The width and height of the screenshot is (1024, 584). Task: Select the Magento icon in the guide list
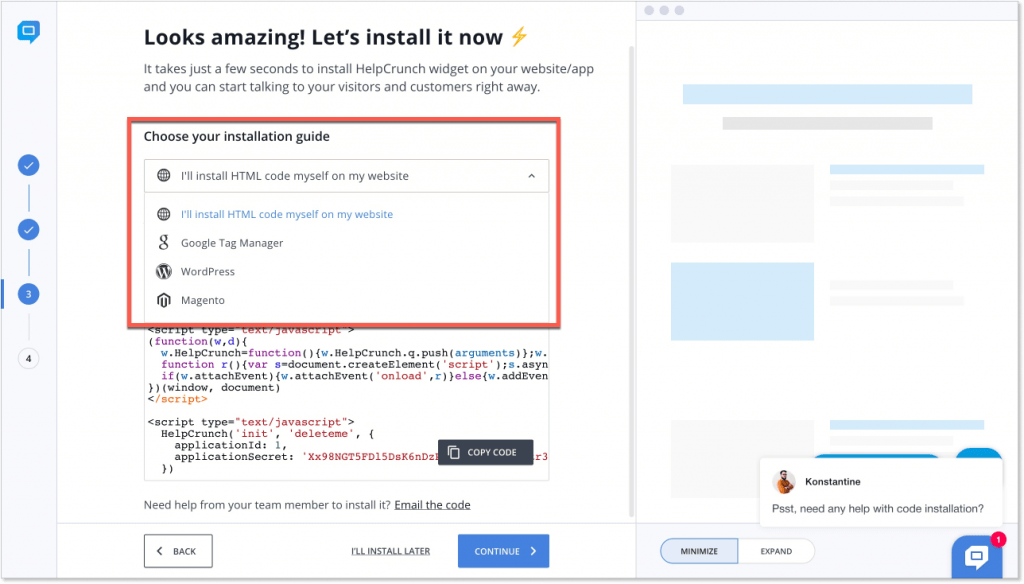click(x=164, y=300)
